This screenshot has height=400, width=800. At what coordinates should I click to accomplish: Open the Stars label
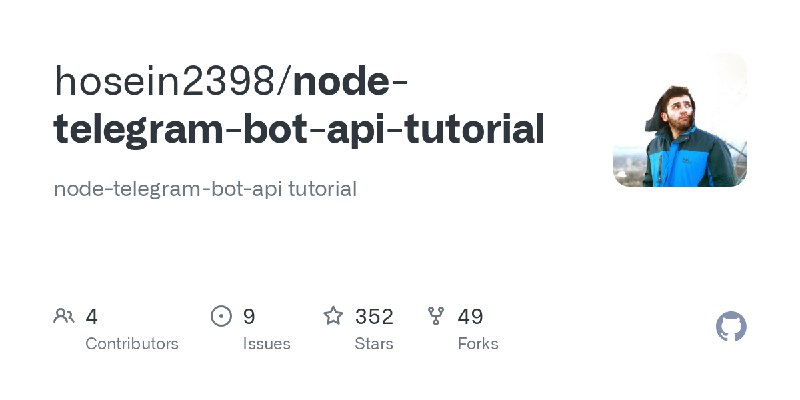(x=374, y=344)
